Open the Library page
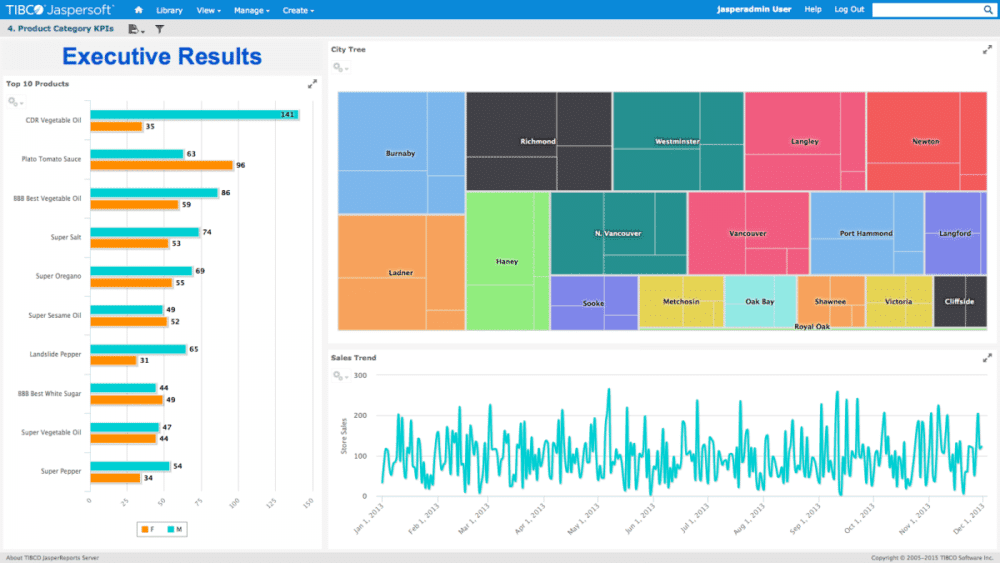This screenshot has height=563, width=1000. 169,10
